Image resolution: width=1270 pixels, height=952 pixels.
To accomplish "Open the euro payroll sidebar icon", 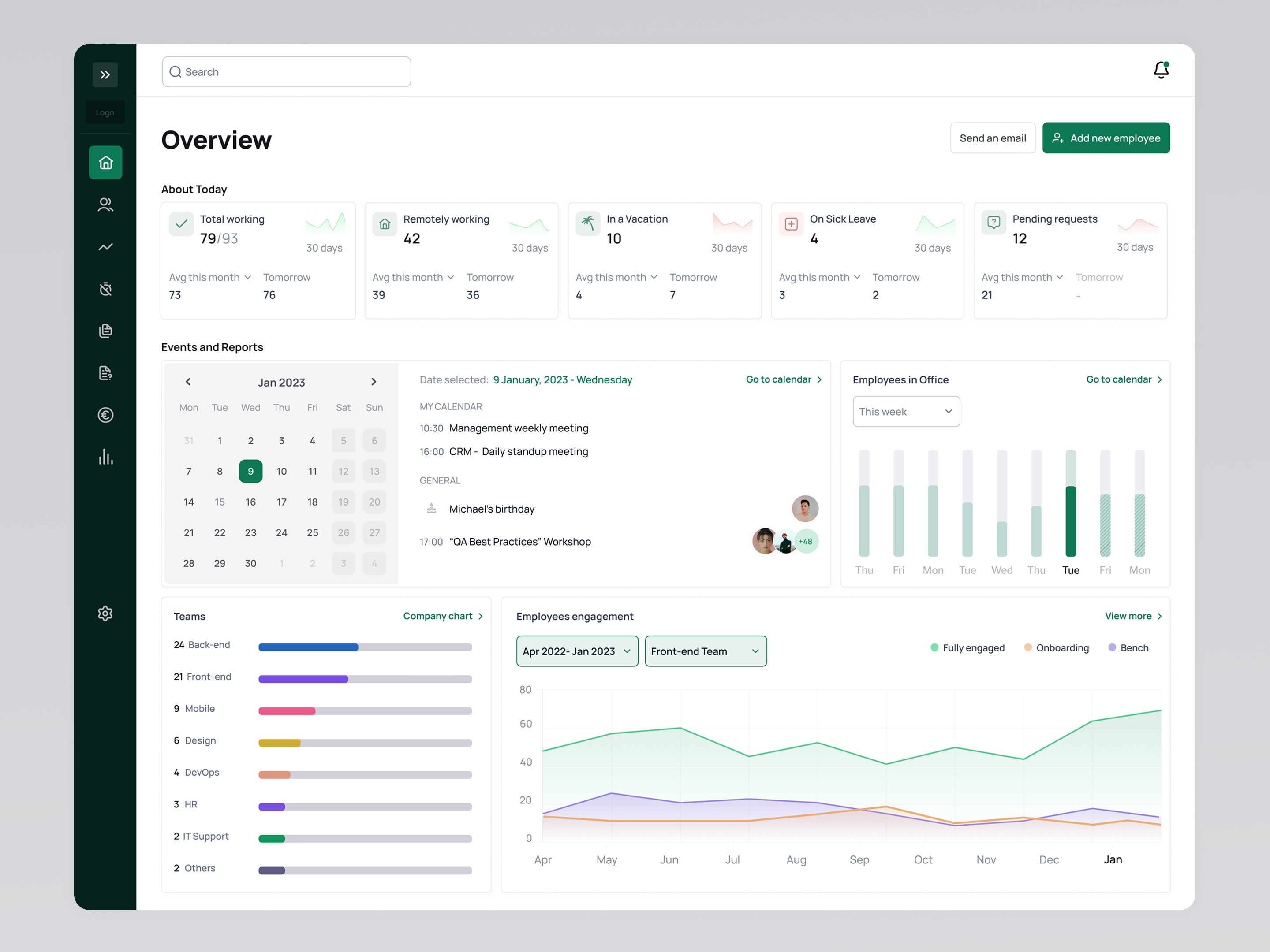I will [105, 415].
